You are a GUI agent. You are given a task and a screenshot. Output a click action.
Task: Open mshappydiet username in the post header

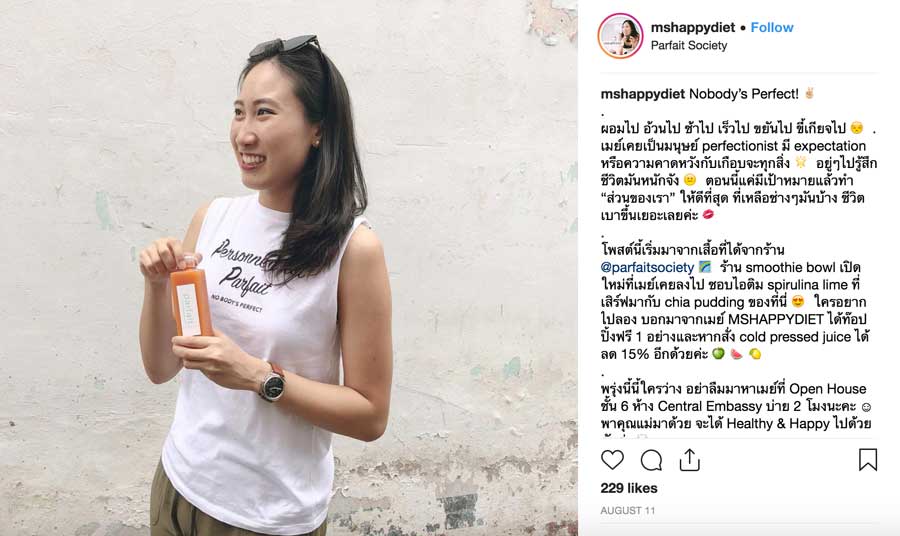click(693, 28)
